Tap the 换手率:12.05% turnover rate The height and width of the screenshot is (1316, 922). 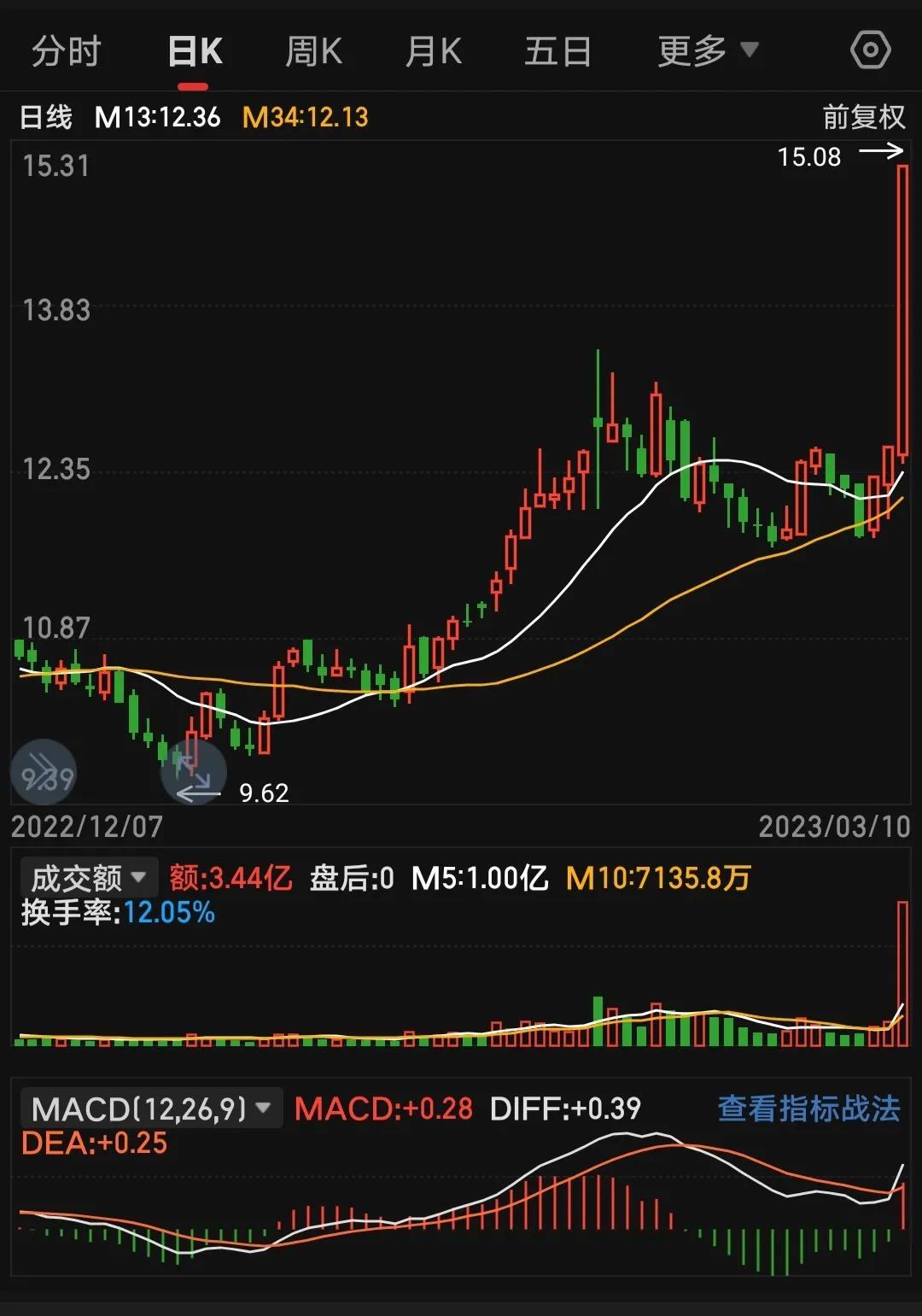(x=118, y=913)
